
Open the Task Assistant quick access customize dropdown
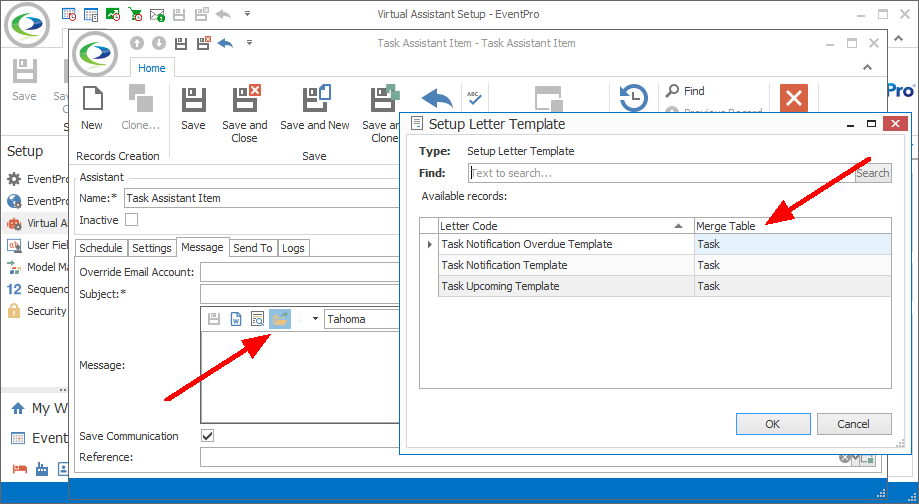(250, 43)
